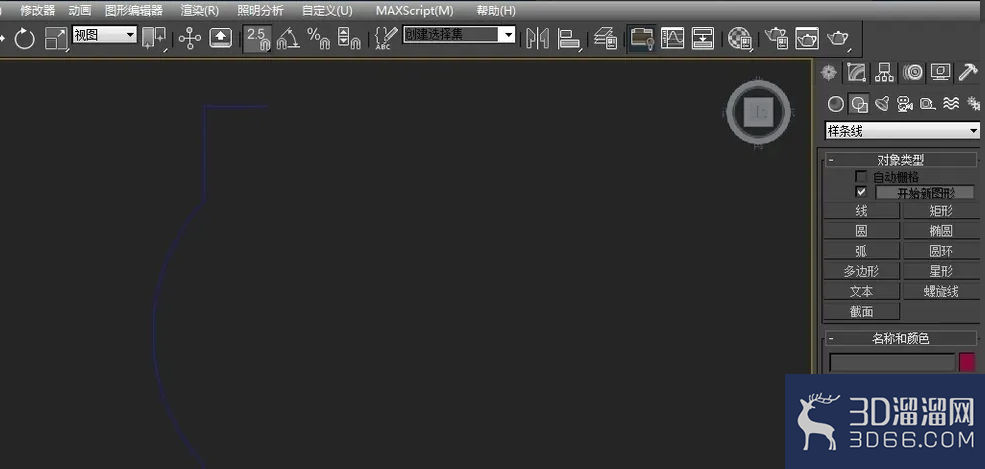Screen dimensions: 985x469
Task: Select the Shapes category icon
Action: 859,104
